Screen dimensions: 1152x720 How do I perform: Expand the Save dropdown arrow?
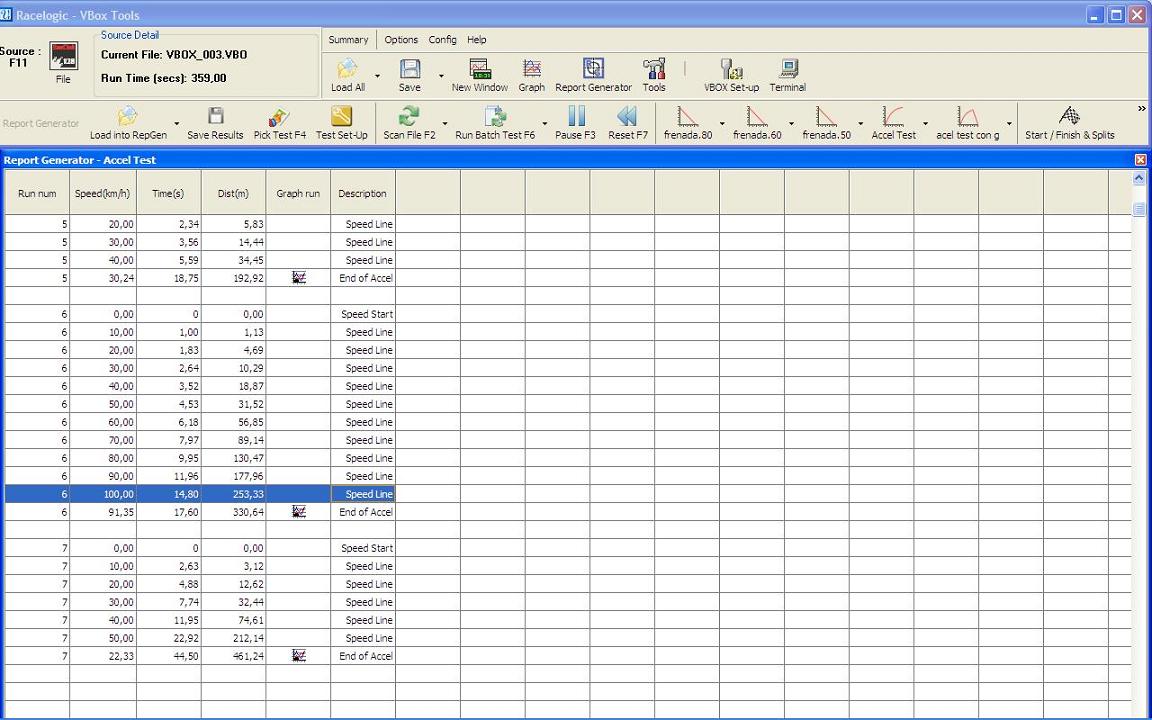point(441,76)
